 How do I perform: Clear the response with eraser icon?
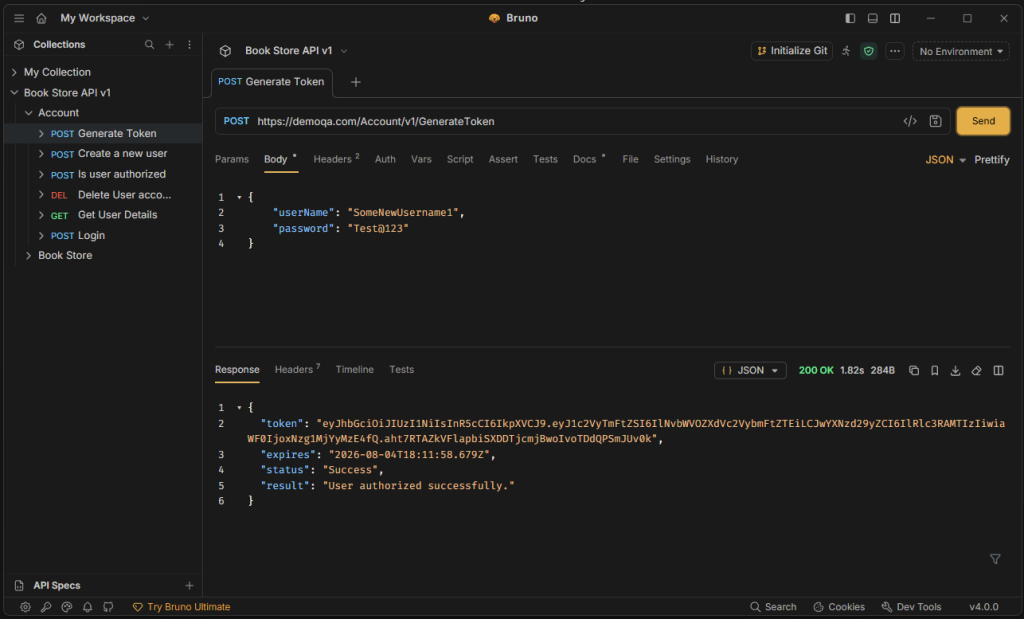[x=976, y=370]
